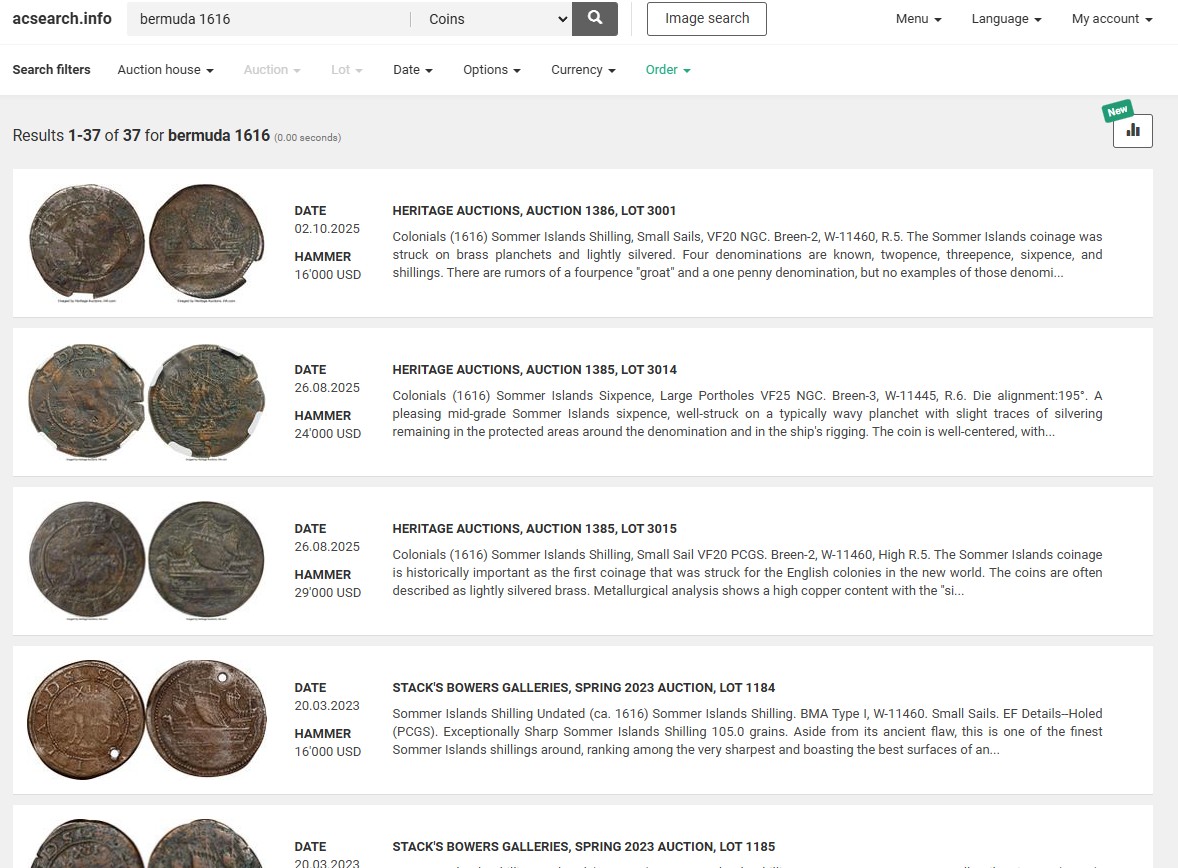Expand the Coins category dropdown
Viewport: 1178px width, 868px height.
pos(493,19)
